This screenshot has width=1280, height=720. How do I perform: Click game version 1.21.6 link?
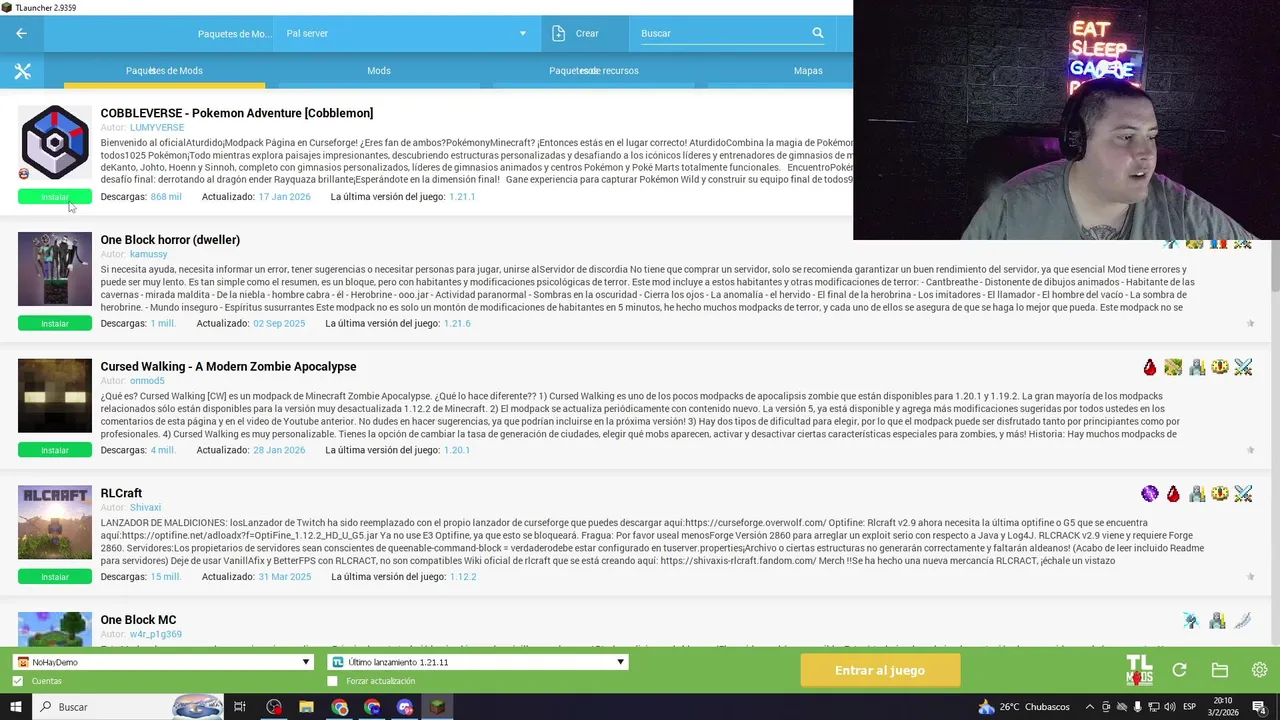[457, 324]
